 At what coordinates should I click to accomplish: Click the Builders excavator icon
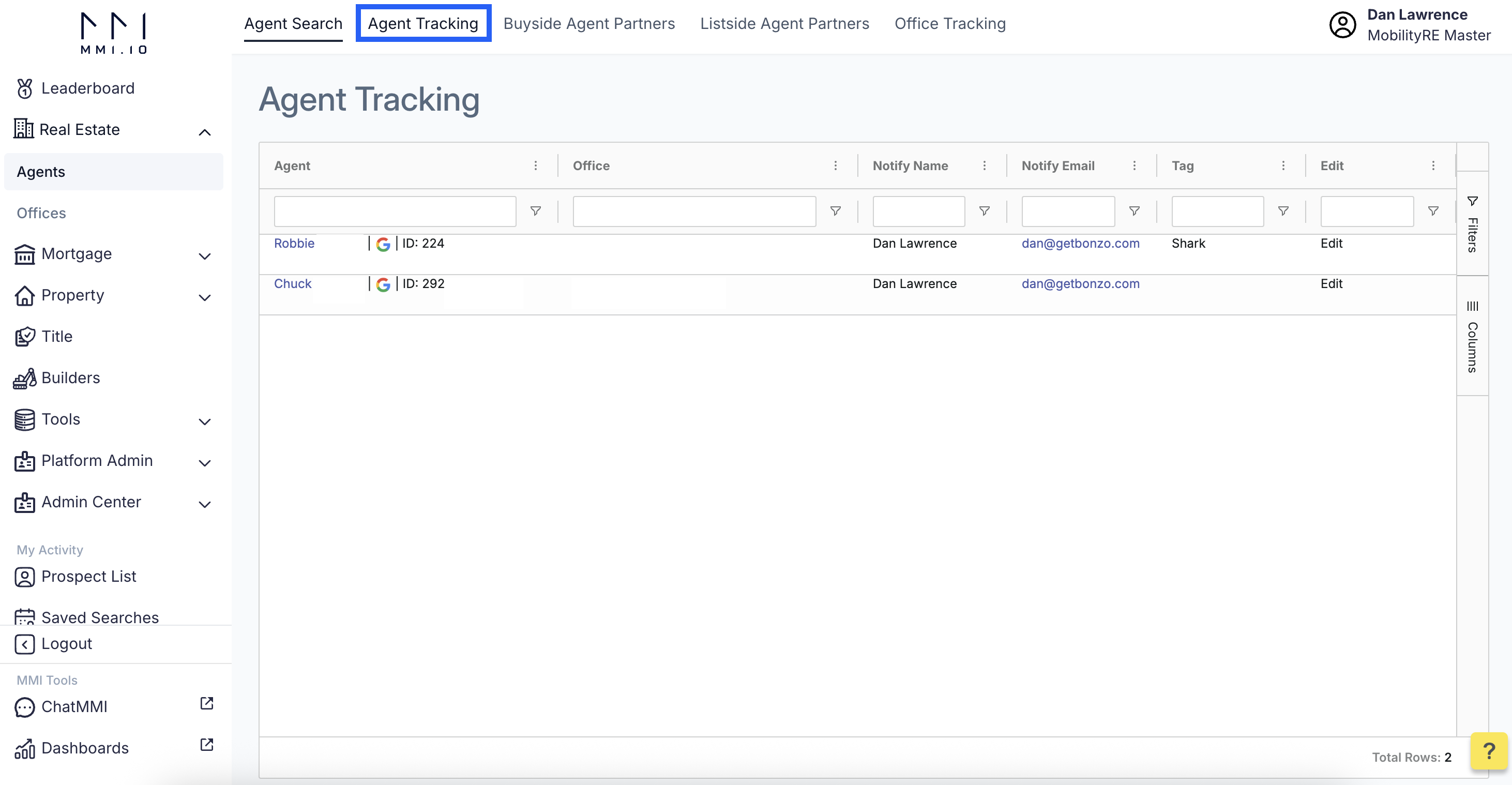coord(25,378)
